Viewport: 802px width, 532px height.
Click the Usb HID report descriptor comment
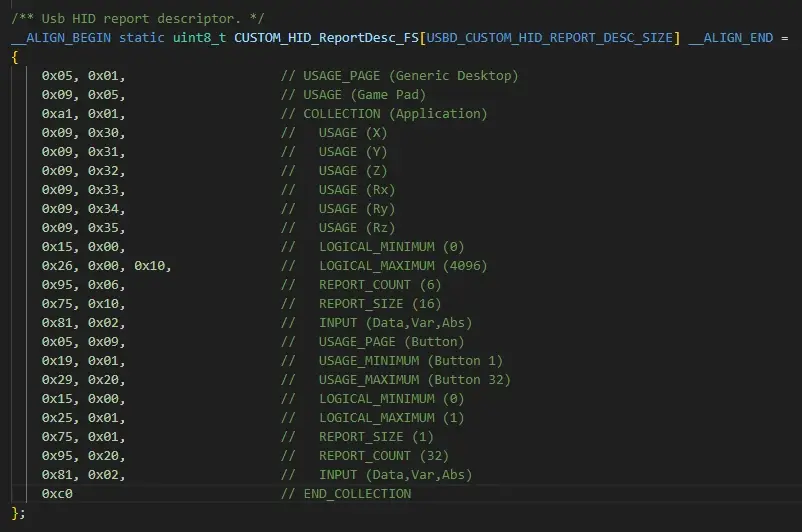click(x=136, y=18)
